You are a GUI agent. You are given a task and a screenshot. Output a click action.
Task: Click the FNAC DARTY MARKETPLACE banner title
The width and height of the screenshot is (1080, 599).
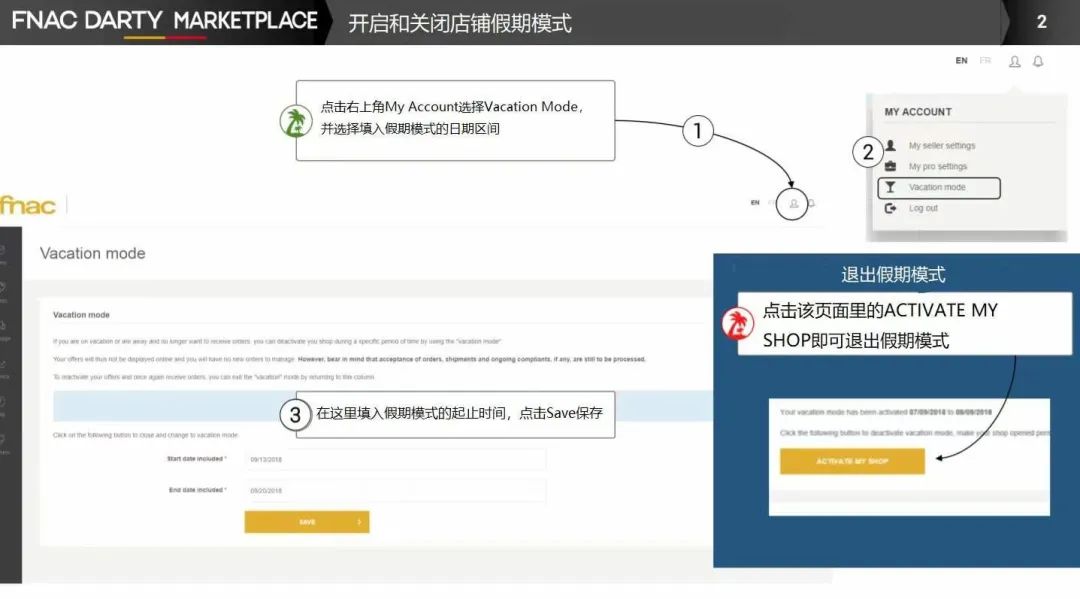click(x=165, y=21)
